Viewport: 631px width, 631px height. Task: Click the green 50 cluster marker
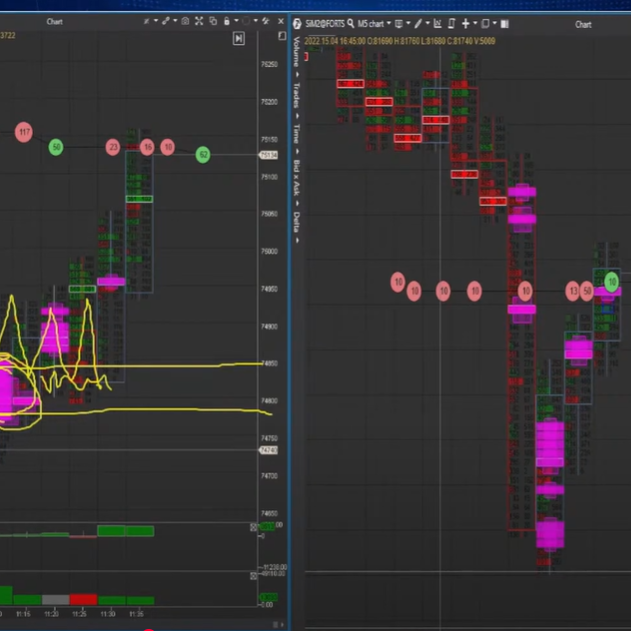[x=56, y=147]
